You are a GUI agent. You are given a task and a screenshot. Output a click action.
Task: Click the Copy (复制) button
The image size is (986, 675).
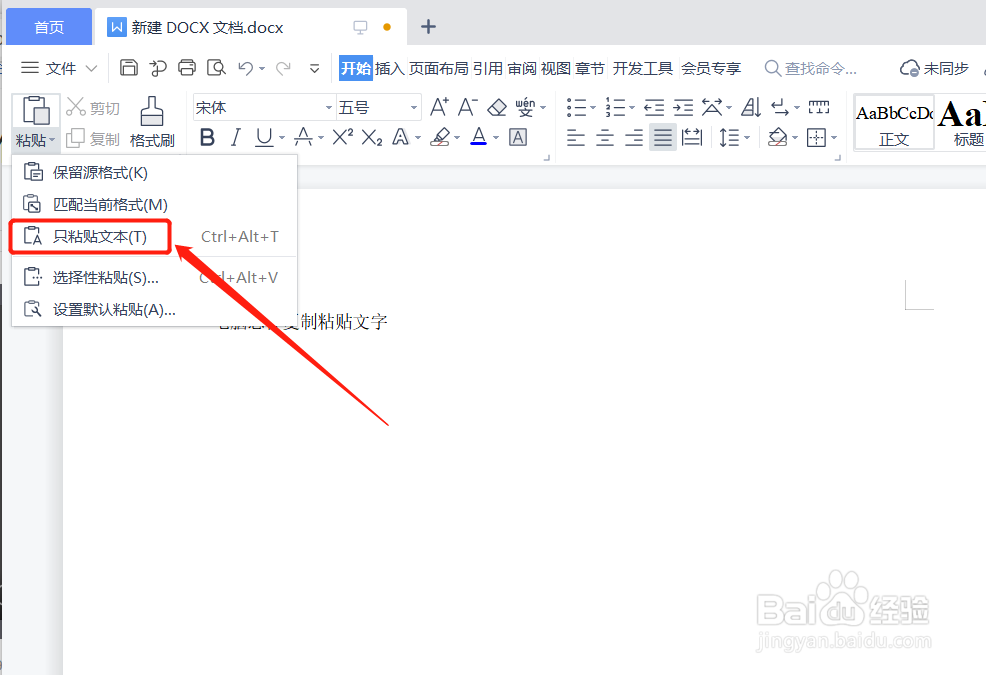pyautogui.click(x=93, y=138)
